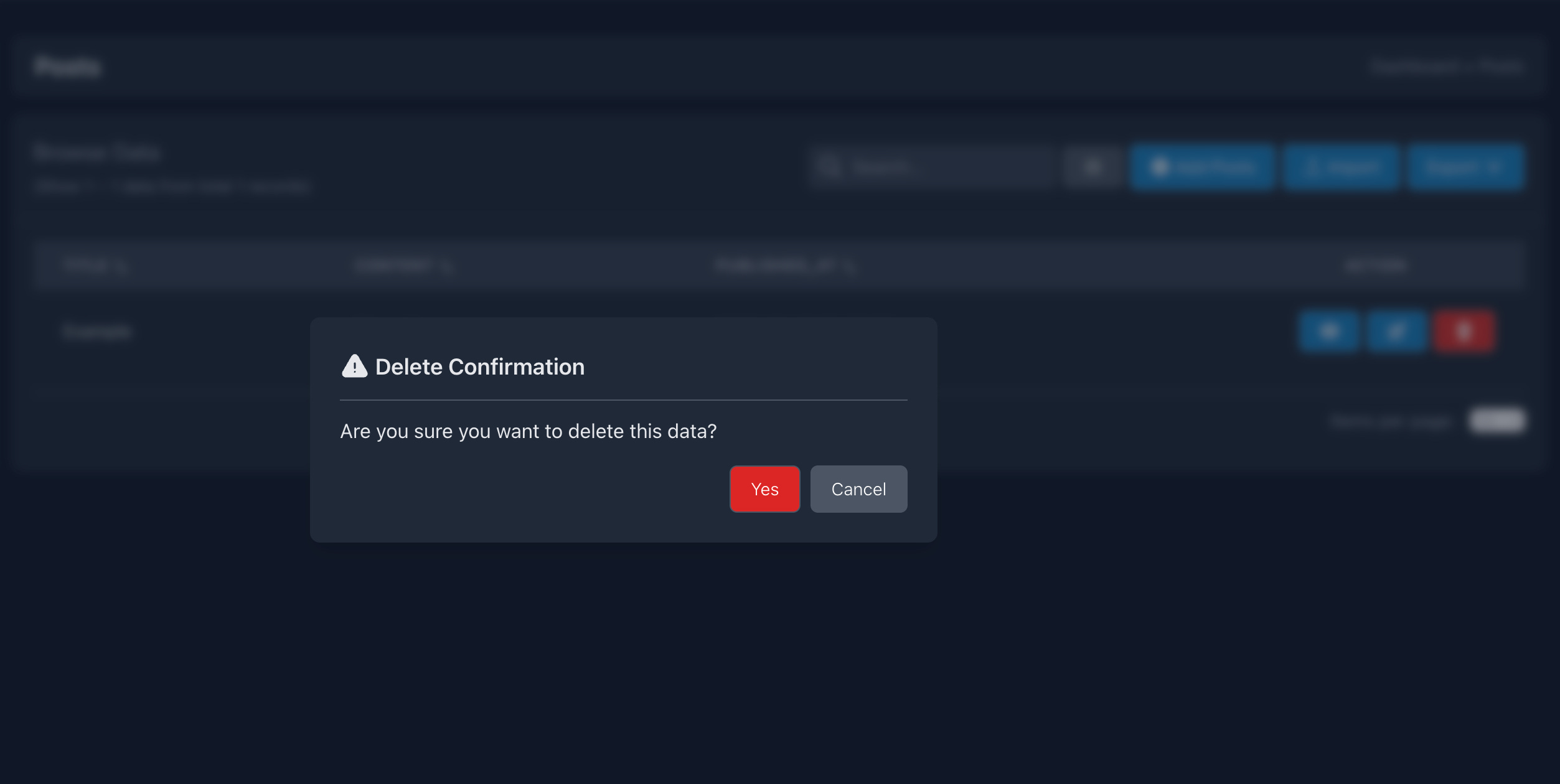Screen dimensions: 1560x784
Task: Open the blurred light rows-per-page selector
Action: (1497, 421)
